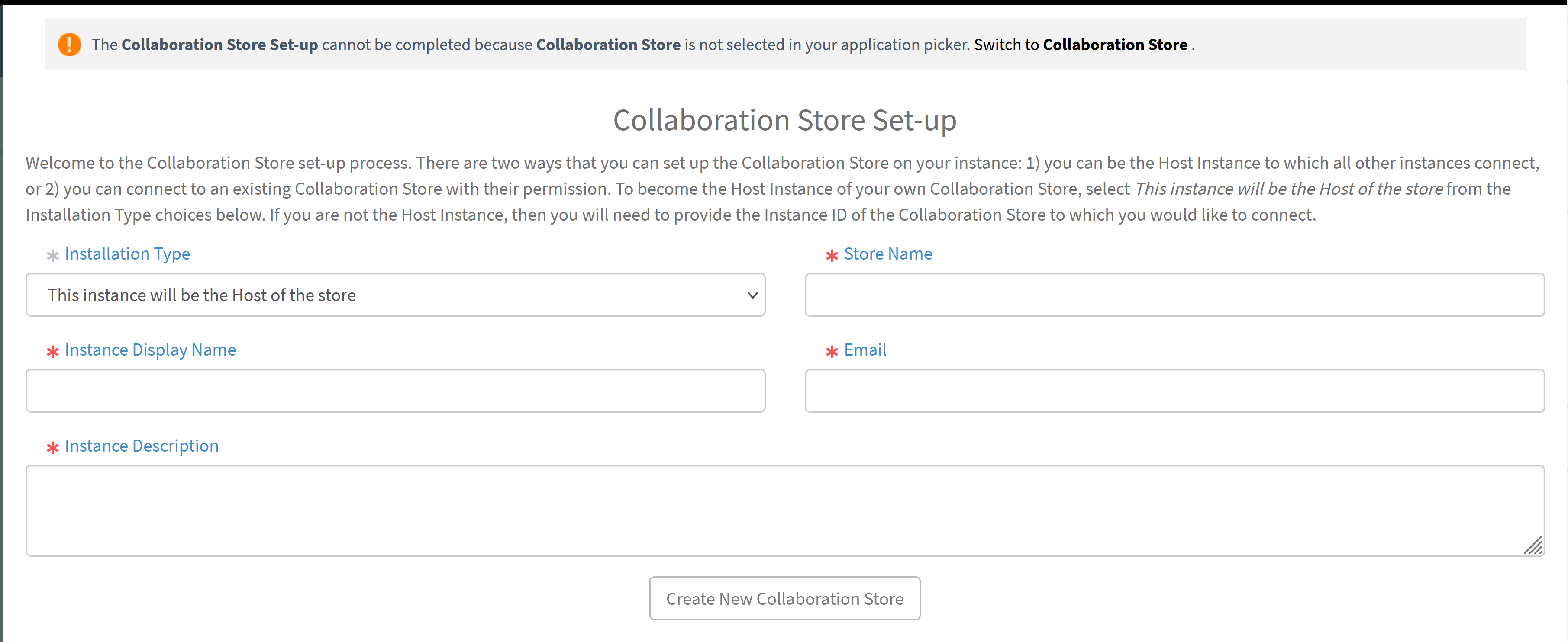Click the Store Name label
Screen dimensions: 1568x642
point(887,254)
